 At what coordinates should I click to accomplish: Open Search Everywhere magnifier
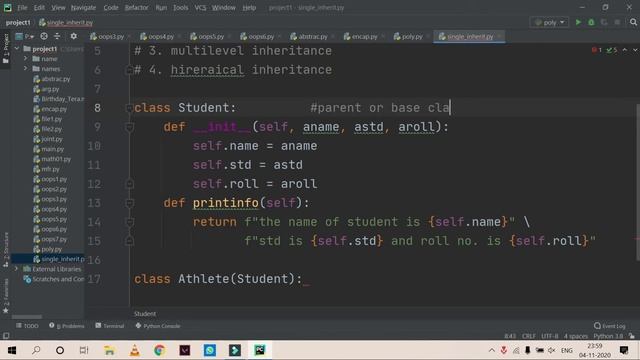click(x=633, y=22)
